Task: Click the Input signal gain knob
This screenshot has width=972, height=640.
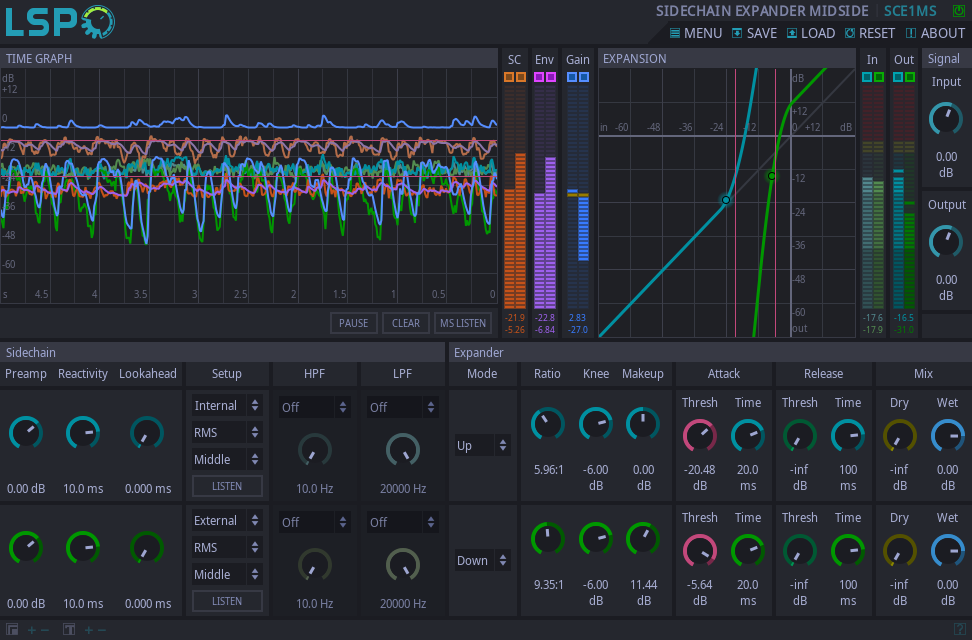Action: (946, 119)
